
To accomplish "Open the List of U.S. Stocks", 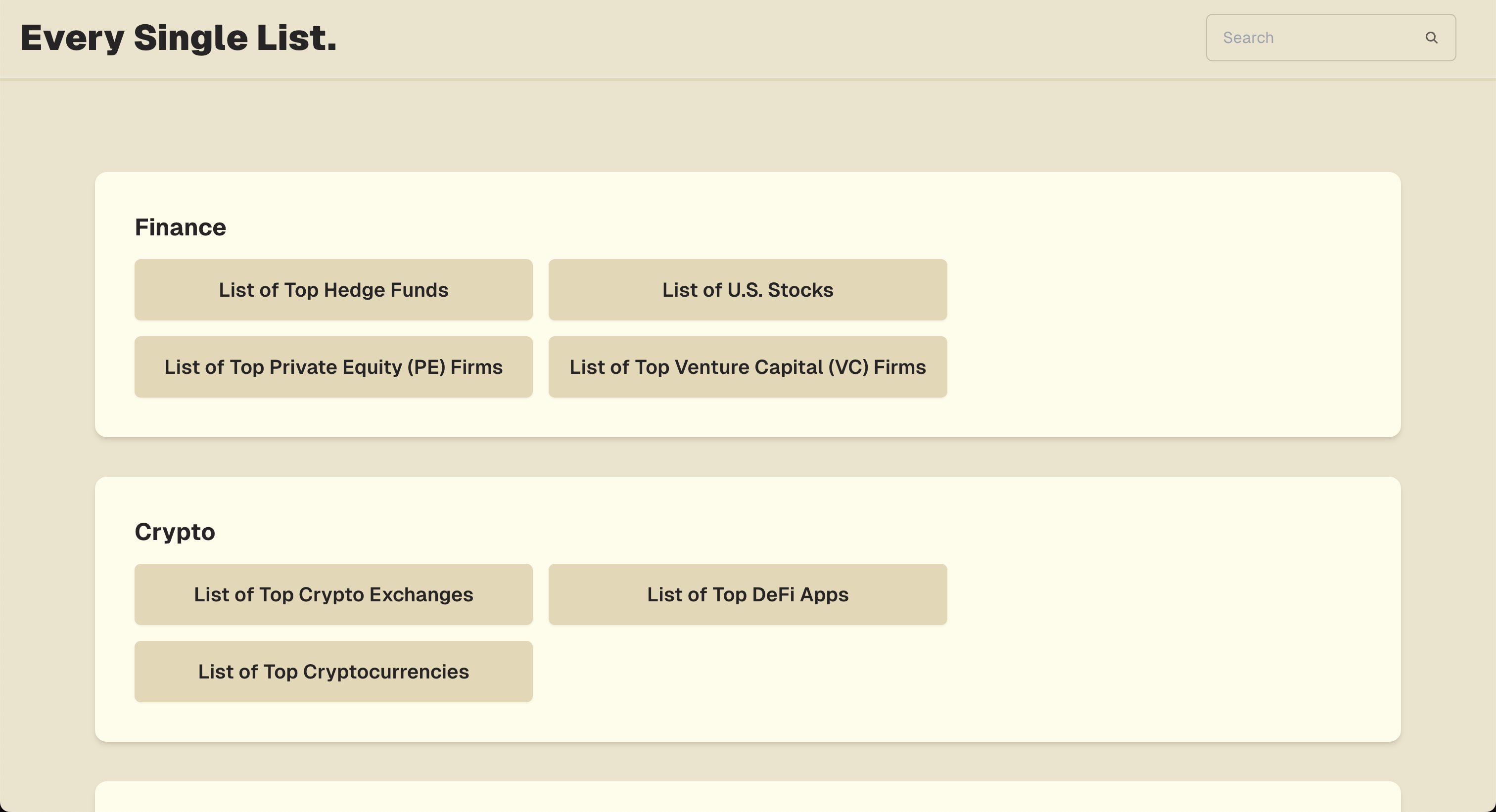I will pyautogui.click(x=748, y=290).
